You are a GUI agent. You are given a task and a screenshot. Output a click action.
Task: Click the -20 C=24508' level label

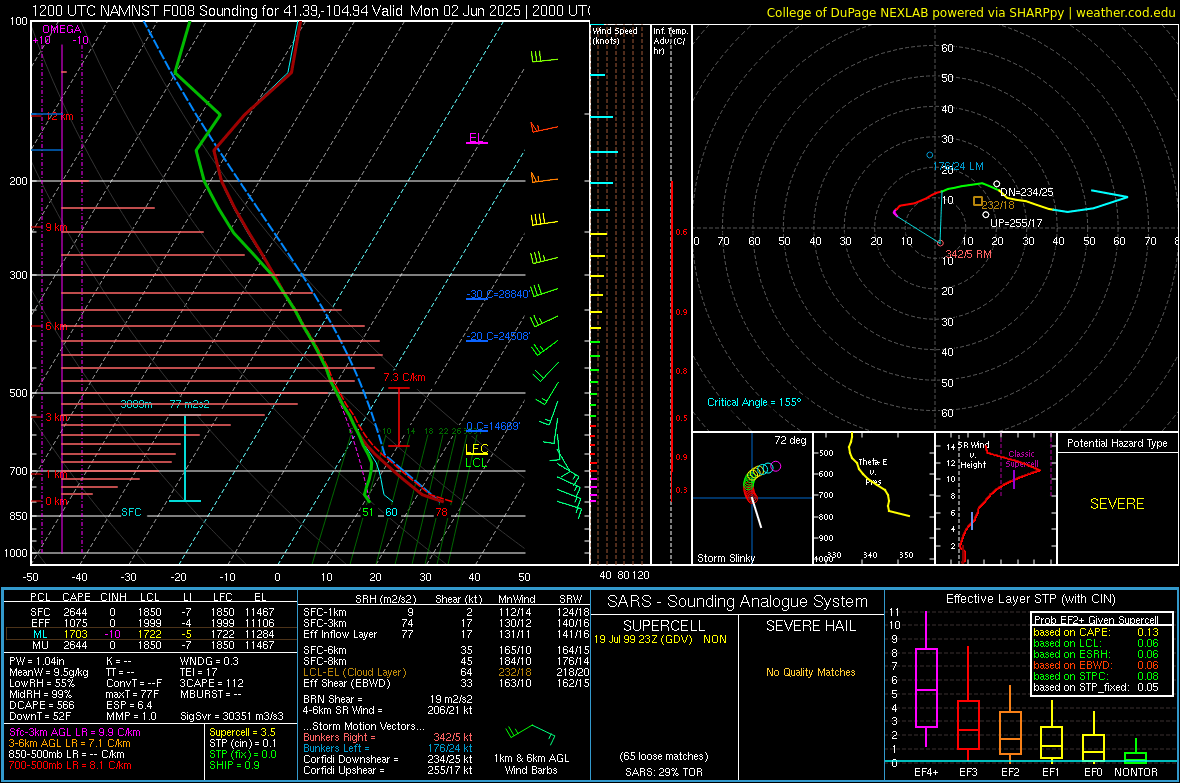(498, 337)
